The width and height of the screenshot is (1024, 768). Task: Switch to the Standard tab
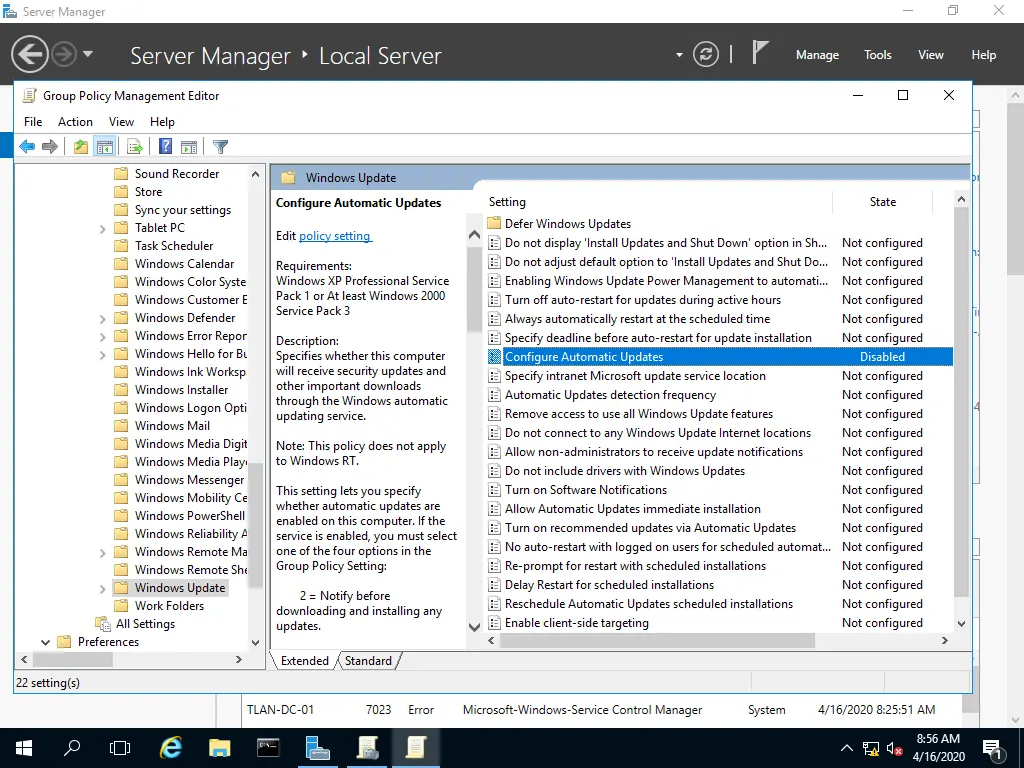pos(368,661)
